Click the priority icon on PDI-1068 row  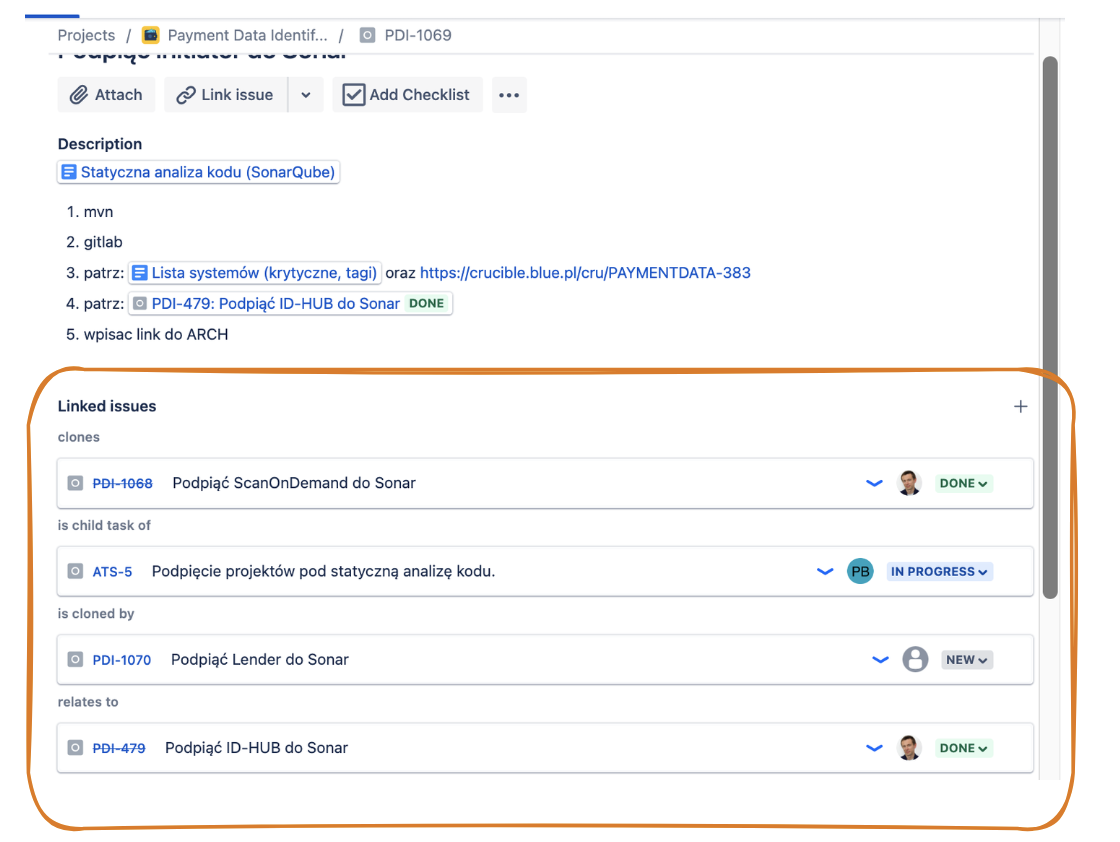click(x=874, y=484)
